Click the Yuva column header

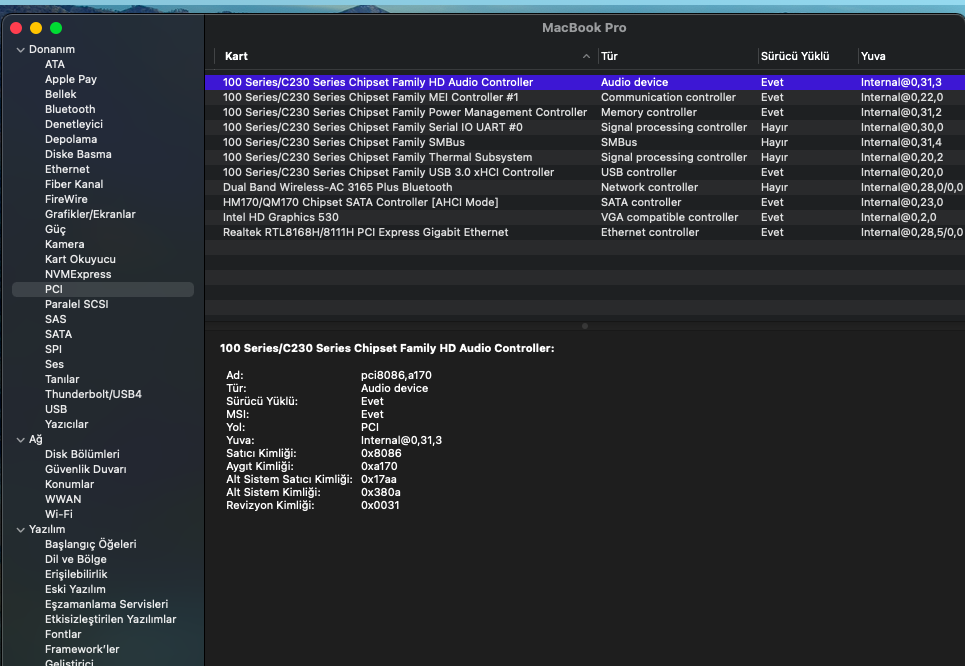click(873, 56)
